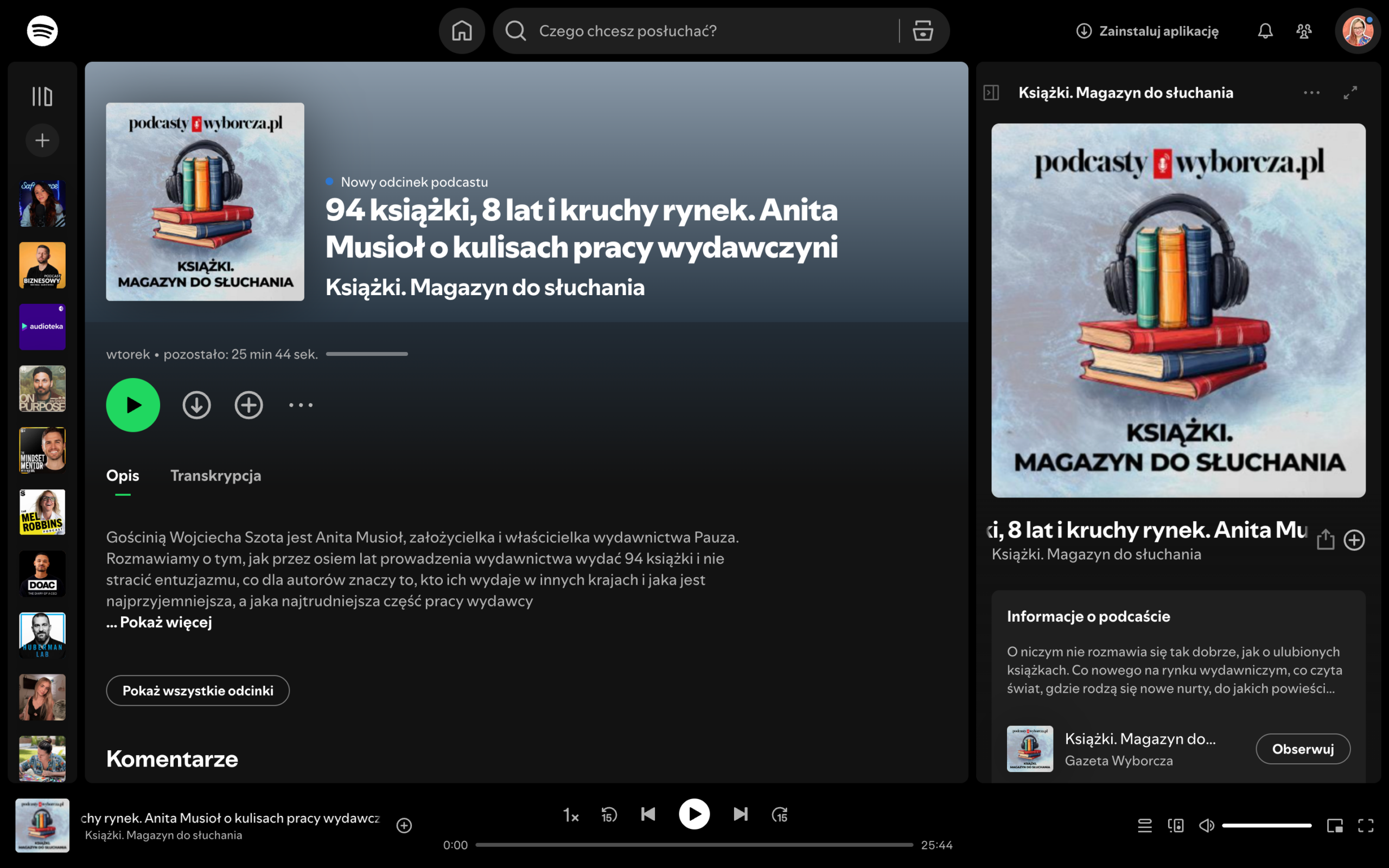
Task: Open the Spotify home icon
Action: (462, 31)
